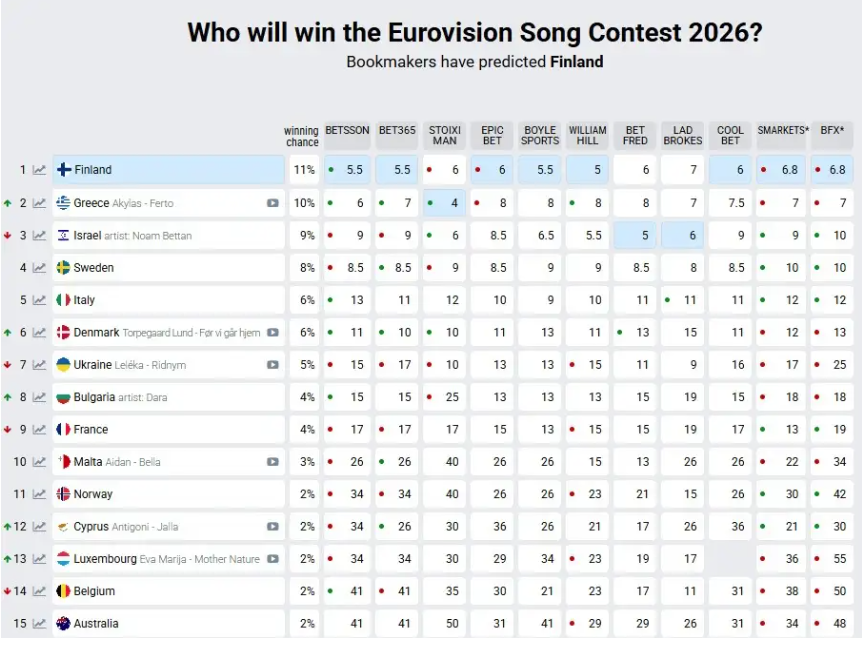Select the WILLIAM HILL column header

pos(587,135)
